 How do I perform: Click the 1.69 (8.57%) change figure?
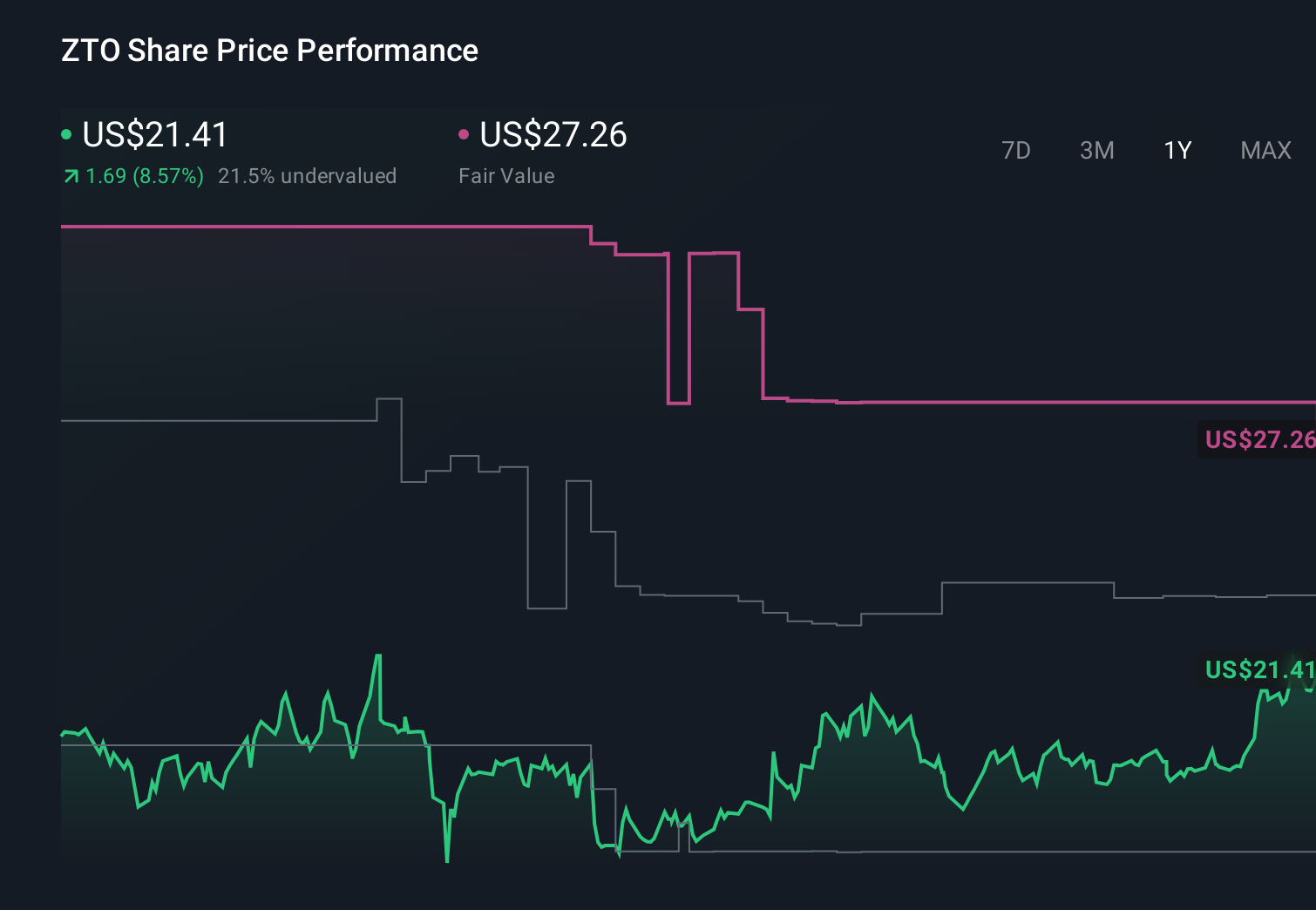[143, 175]
